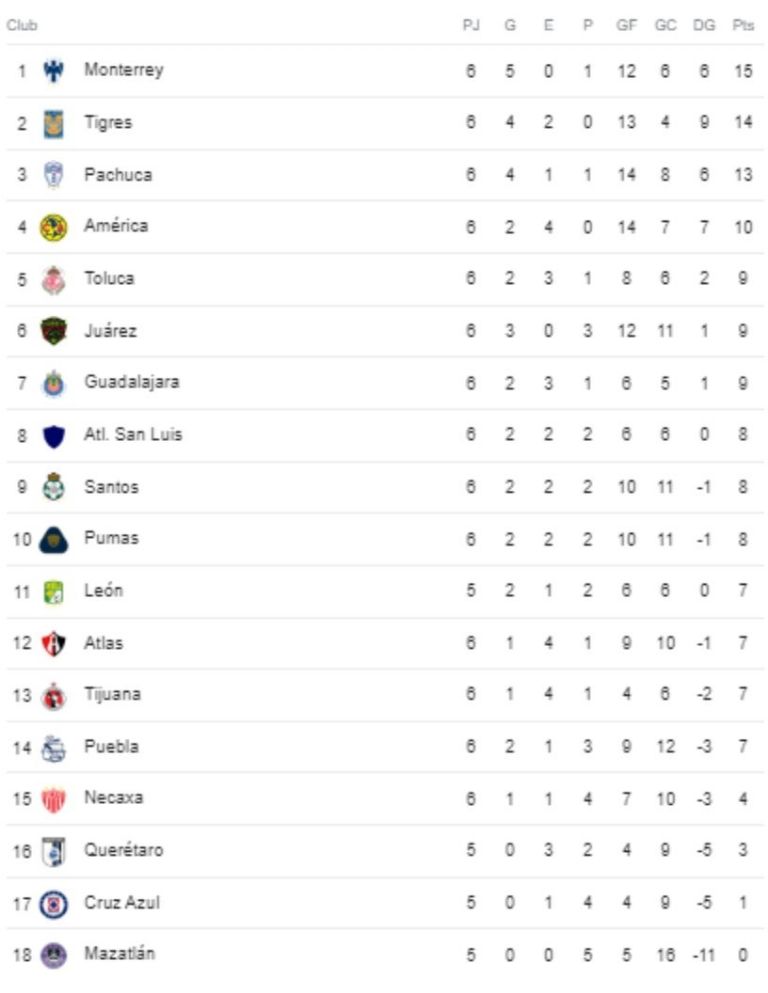
Task: Click the GF column header
Action: coord(626,25)
